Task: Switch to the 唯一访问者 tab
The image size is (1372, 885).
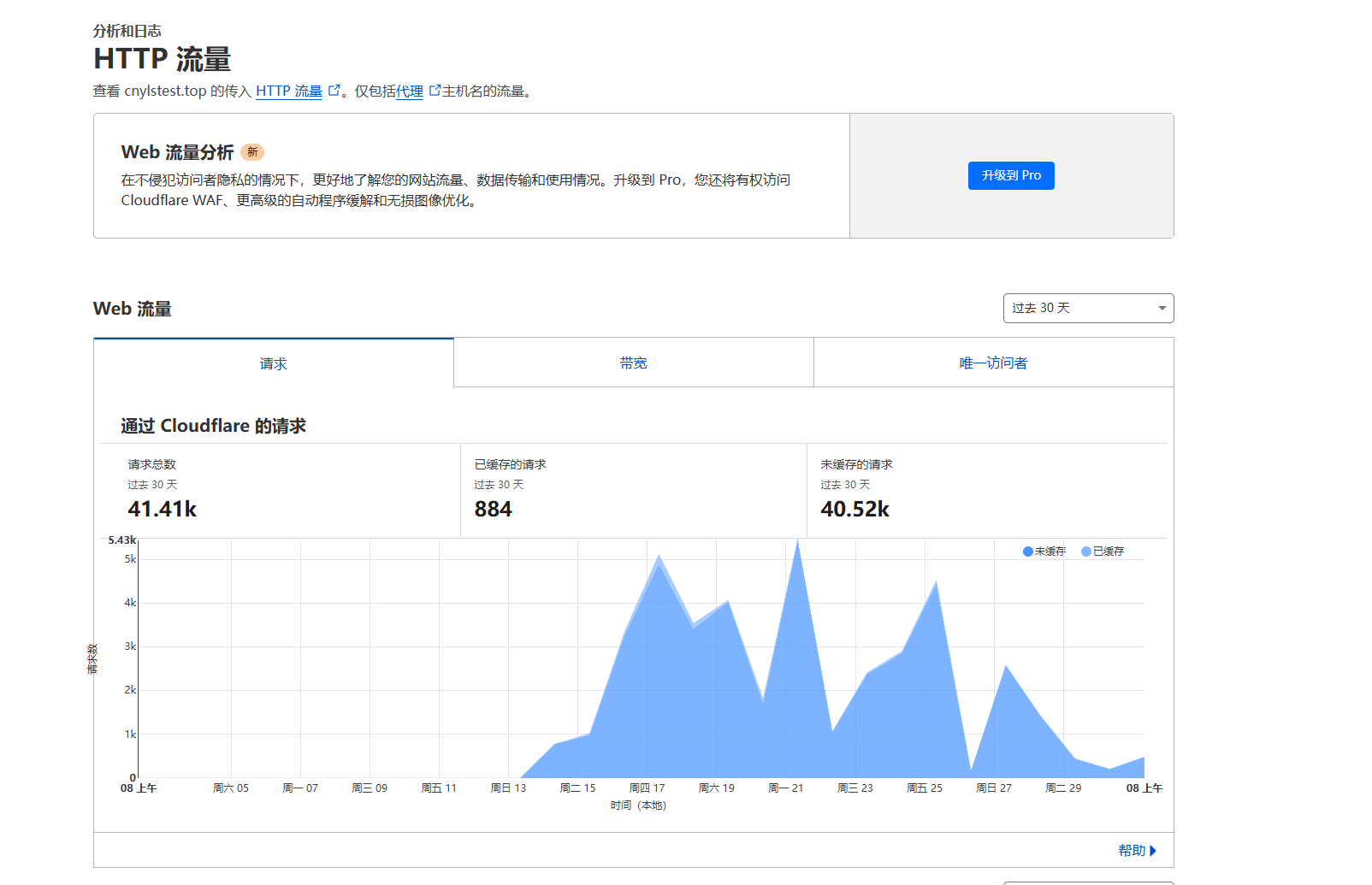Action: tap(994, 363)
